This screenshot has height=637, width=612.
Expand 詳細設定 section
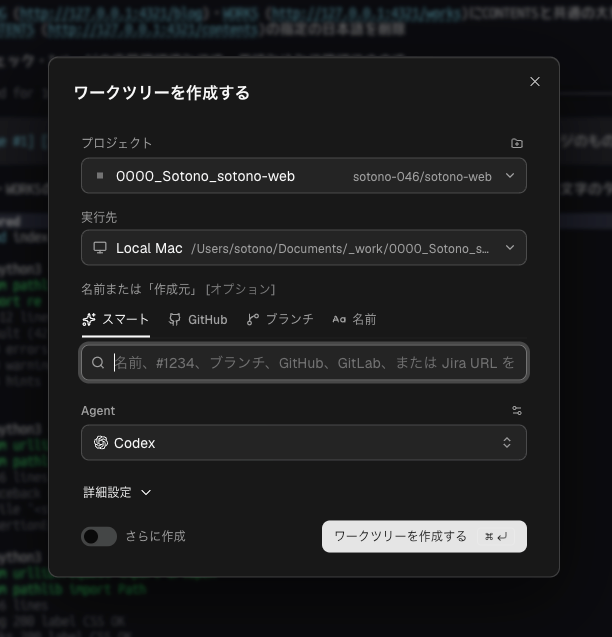coord(117,492)
